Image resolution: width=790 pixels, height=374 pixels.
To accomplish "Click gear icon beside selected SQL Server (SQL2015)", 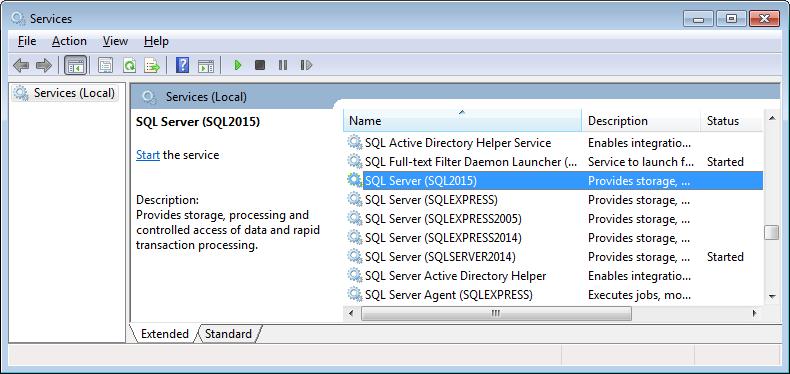I will click(355, 180).
